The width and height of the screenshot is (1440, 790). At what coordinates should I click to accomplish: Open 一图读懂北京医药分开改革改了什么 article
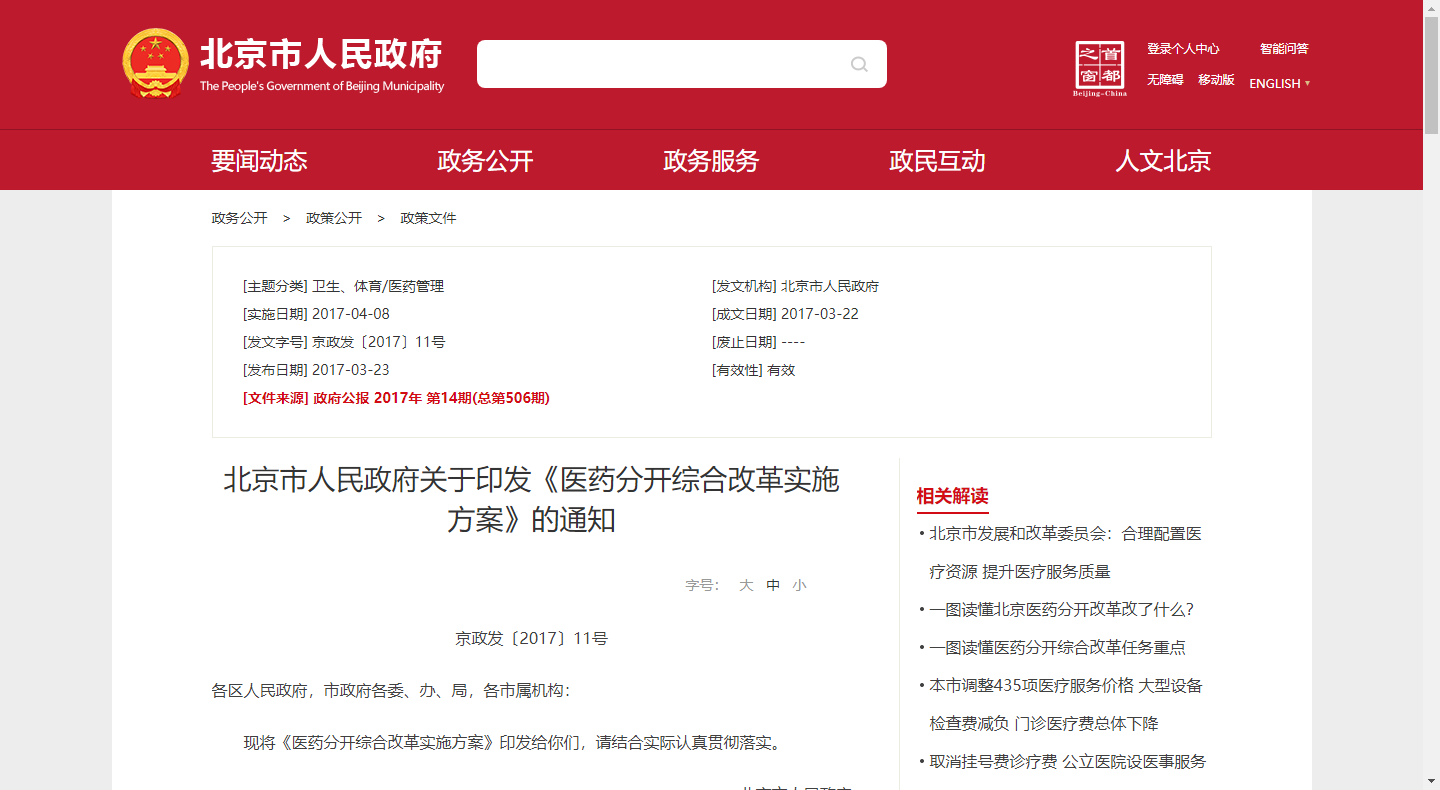point(1061,610)
